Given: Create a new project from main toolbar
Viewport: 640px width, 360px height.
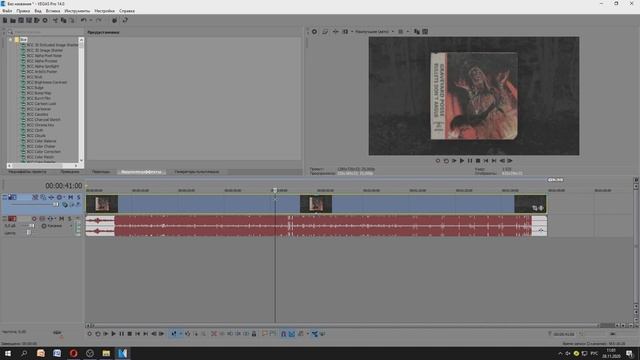Looking at the screenshot, I should [x=5, y=20].
